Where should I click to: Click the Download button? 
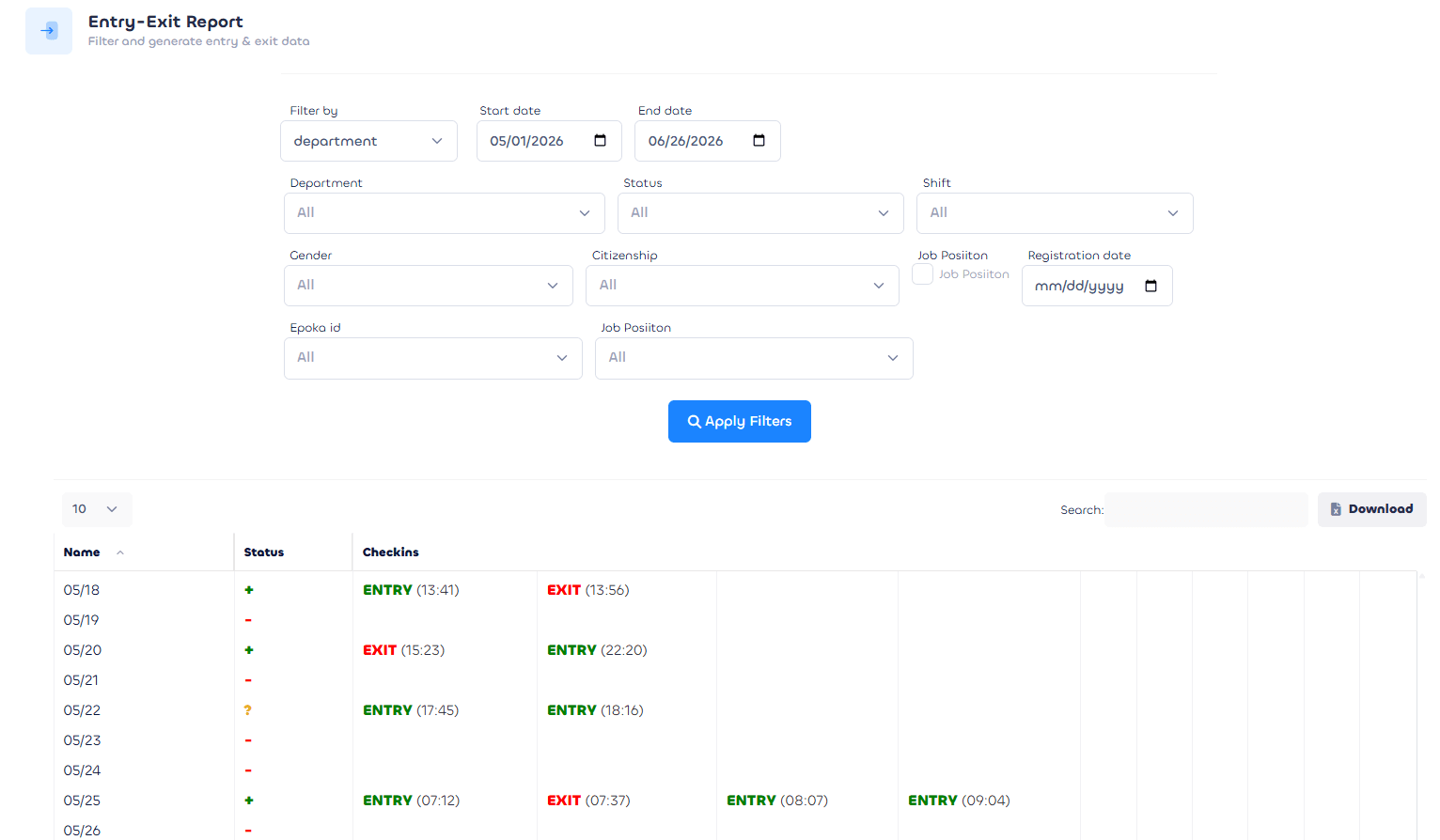(1372, 509)
